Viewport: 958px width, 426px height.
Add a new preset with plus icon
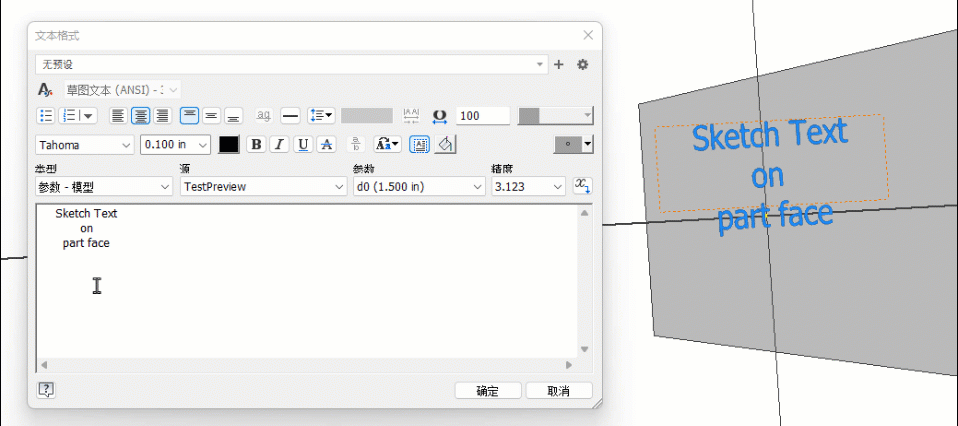[x=558, y=64]
